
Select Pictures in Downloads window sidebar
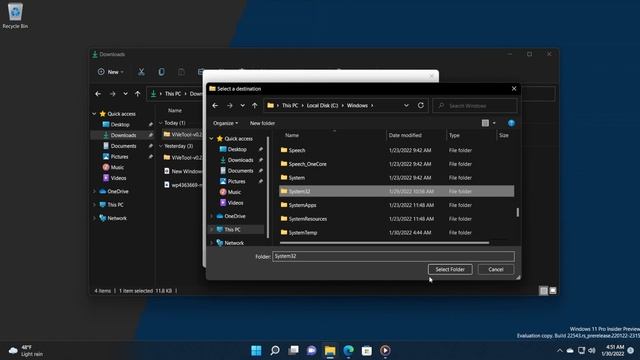click(119, 157)
